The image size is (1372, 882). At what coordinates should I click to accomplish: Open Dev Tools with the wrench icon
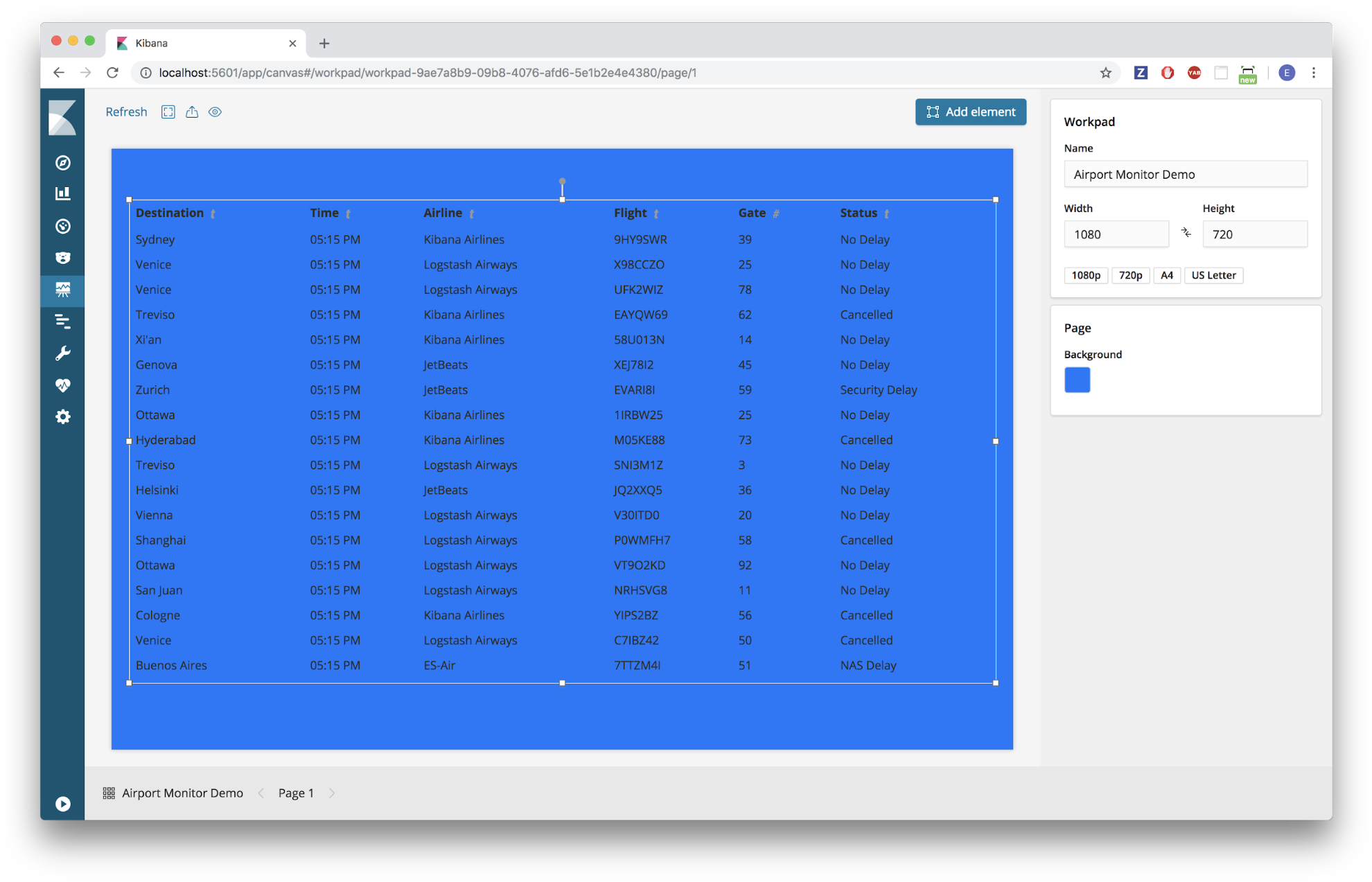click(x=63, y=353)
